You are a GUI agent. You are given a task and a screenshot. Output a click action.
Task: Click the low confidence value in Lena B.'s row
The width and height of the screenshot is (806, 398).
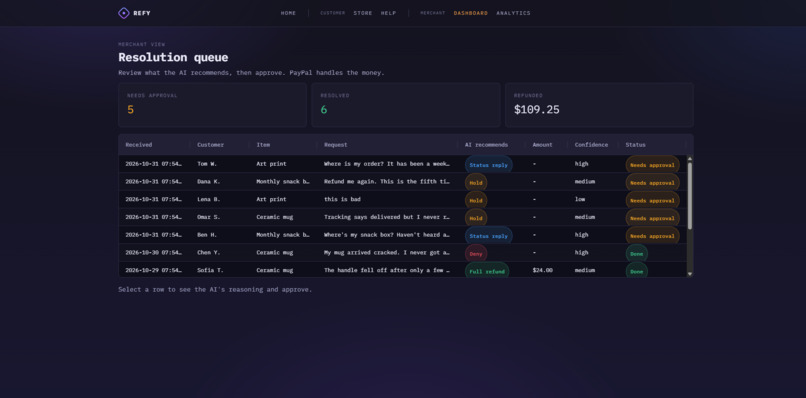tap(579, 199)
